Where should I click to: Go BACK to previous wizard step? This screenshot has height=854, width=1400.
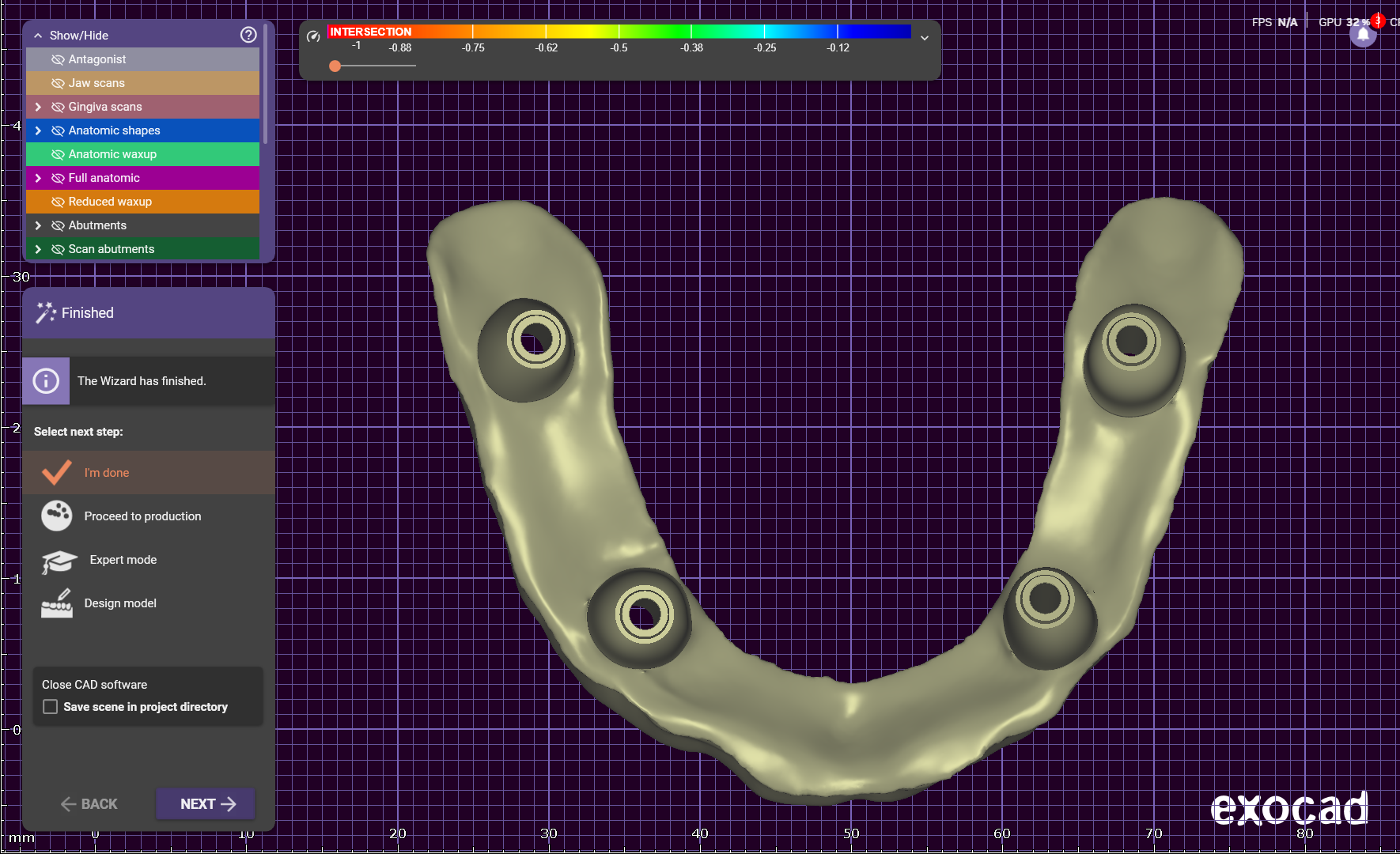coord(89,804)
